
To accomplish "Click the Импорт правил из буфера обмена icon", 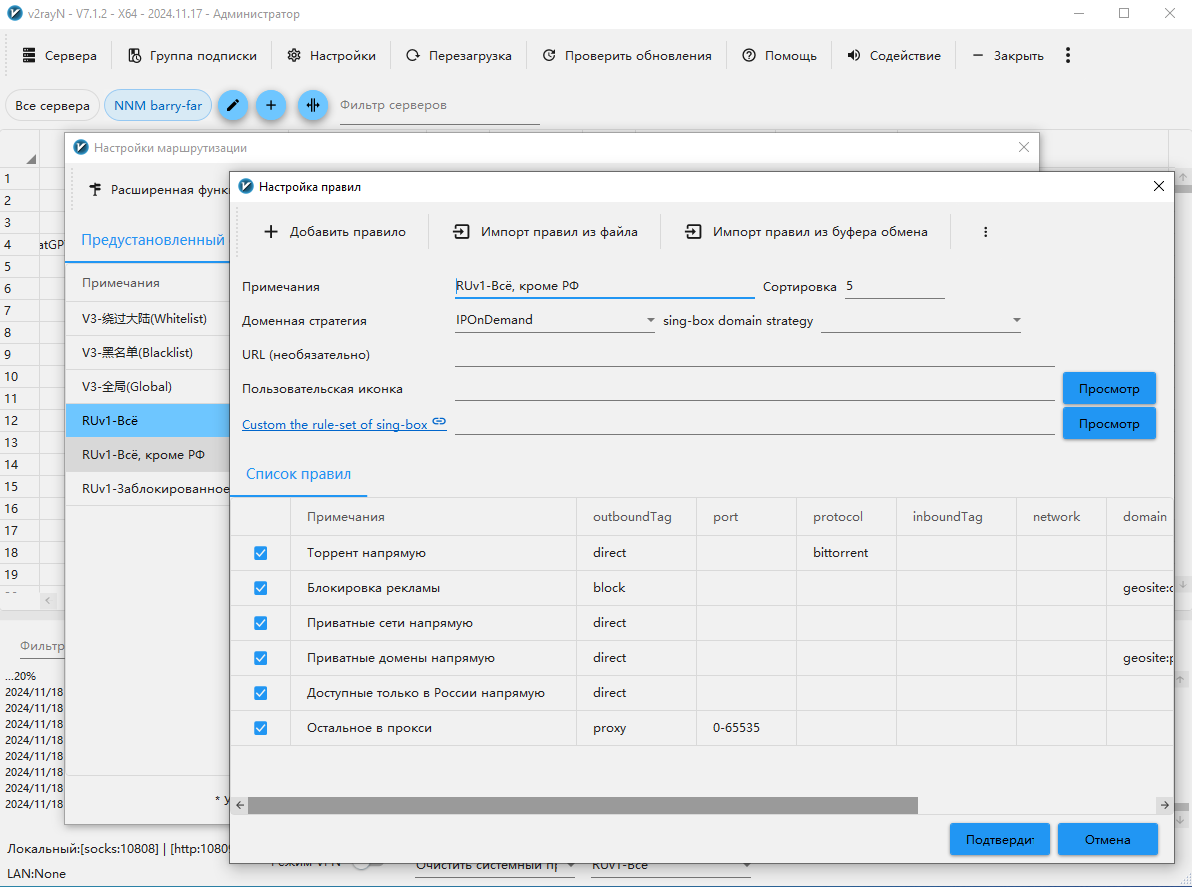I will [x=693, y=232].
